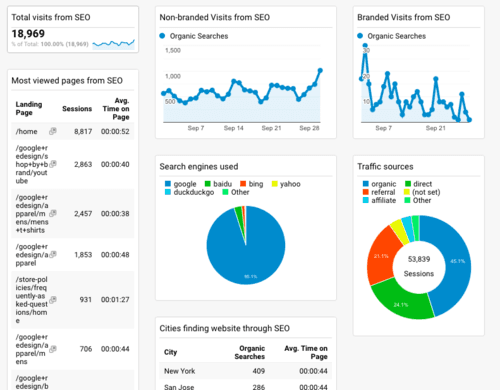Click 409 organic searches value

(258, 371)
